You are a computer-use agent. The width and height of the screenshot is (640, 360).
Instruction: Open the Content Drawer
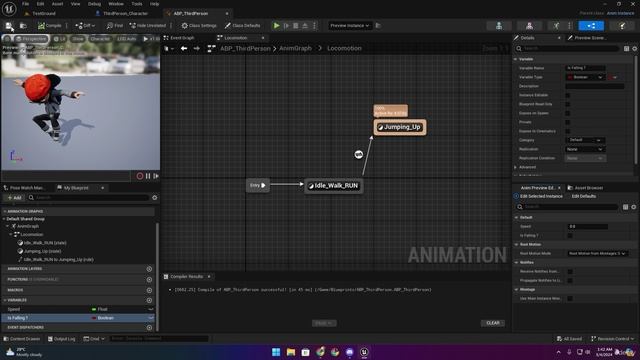[x=21, y=339]
